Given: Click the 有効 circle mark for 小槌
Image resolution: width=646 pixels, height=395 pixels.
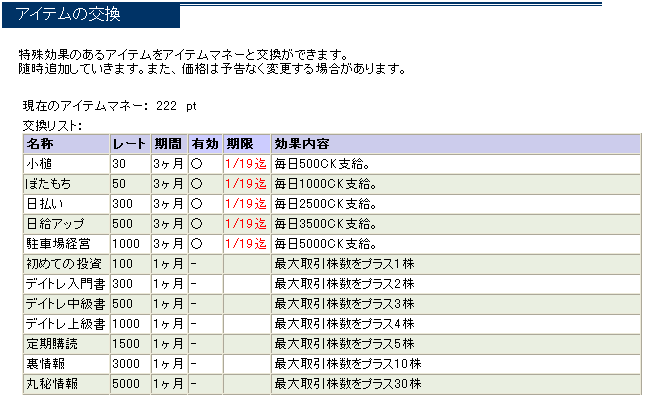Looking at the screenshot, I should [197, 164].
